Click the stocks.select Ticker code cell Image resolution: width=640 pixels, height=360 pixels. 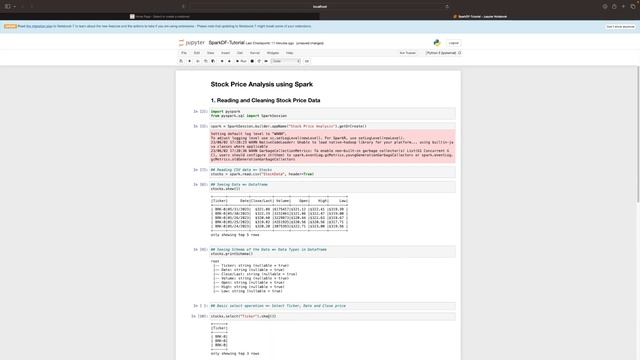point(332,316)
